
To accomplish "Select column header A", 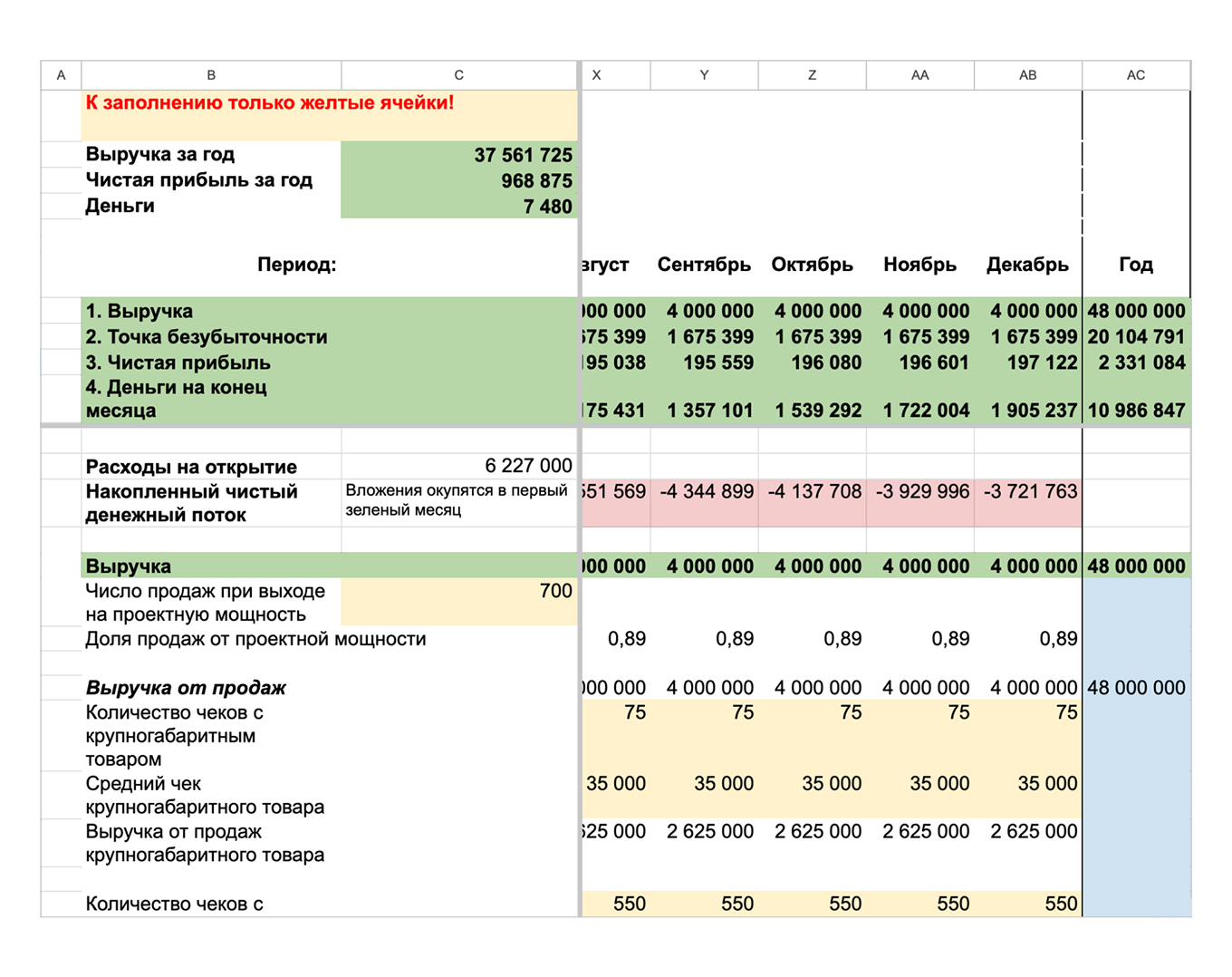I will coord(61,75).
